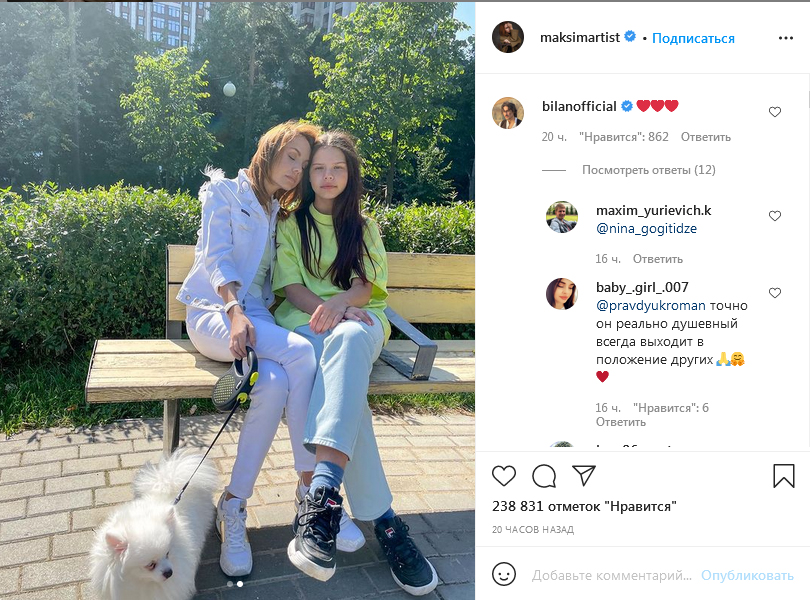Expand Посмотреть ответы (12) replies
Screen dimensions: 810x600
point(648,170)
